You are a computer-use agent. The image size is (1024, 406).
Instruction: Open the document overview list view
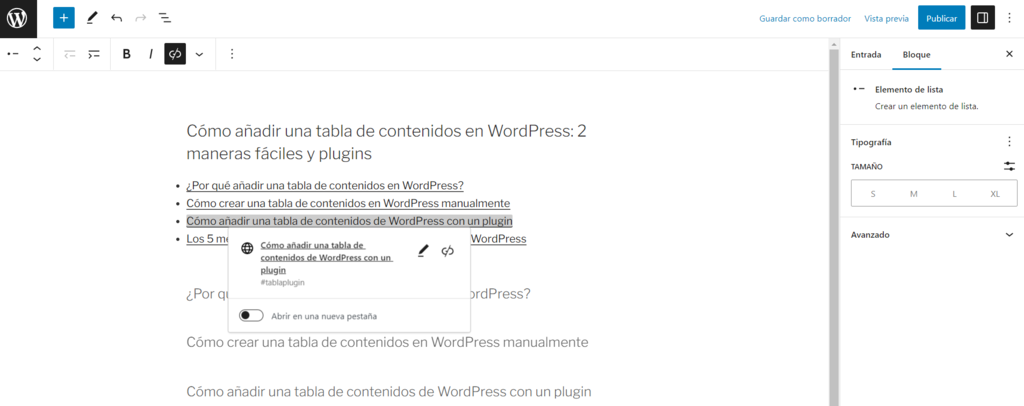click(165, 18)
